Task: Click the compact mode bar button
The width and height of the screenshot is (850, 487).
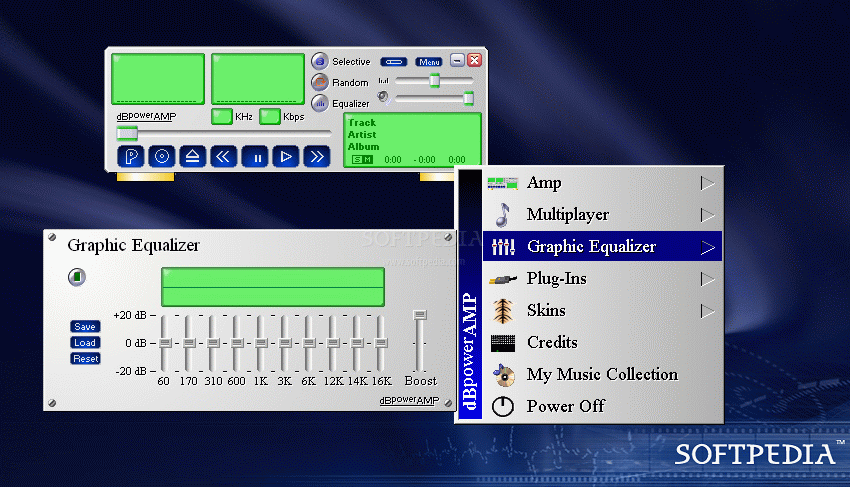Action: click(394, 62)
